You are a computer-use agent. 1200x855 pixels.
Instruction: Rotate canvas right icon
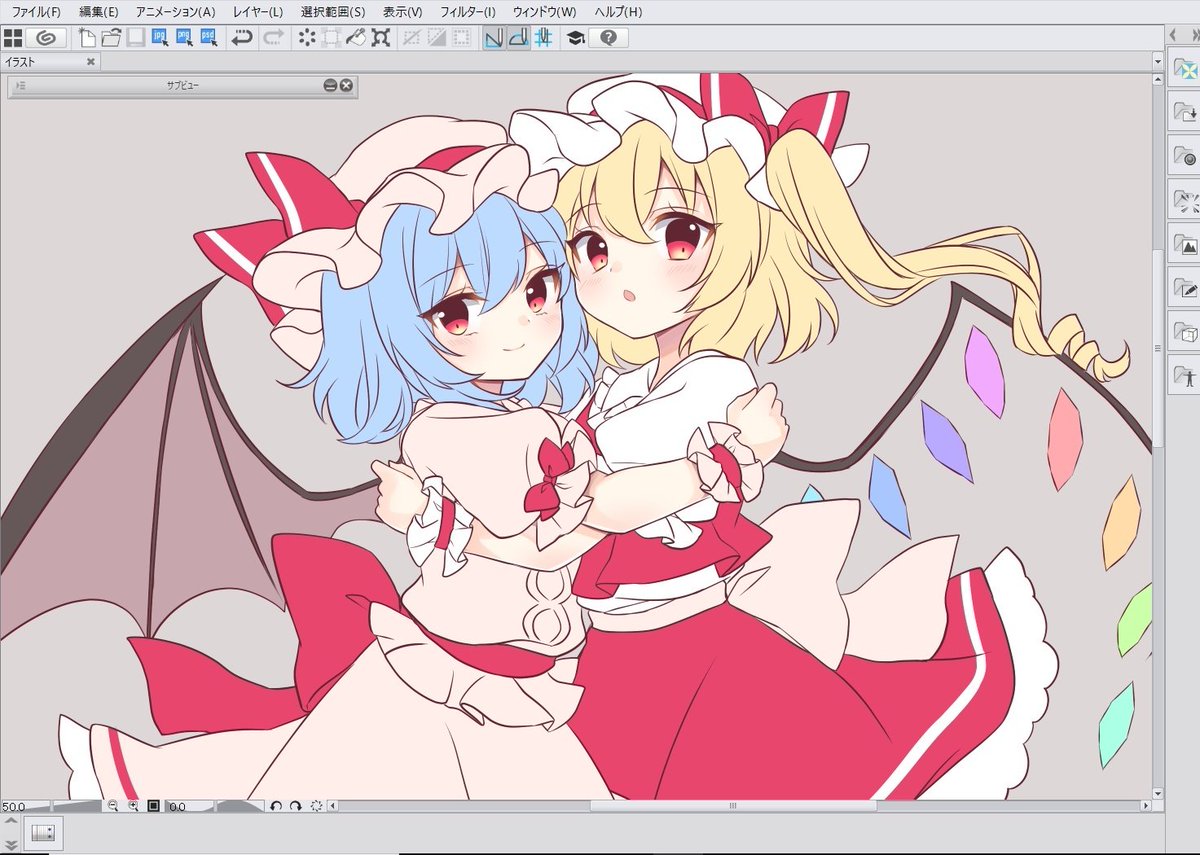(x=296, y=806)
